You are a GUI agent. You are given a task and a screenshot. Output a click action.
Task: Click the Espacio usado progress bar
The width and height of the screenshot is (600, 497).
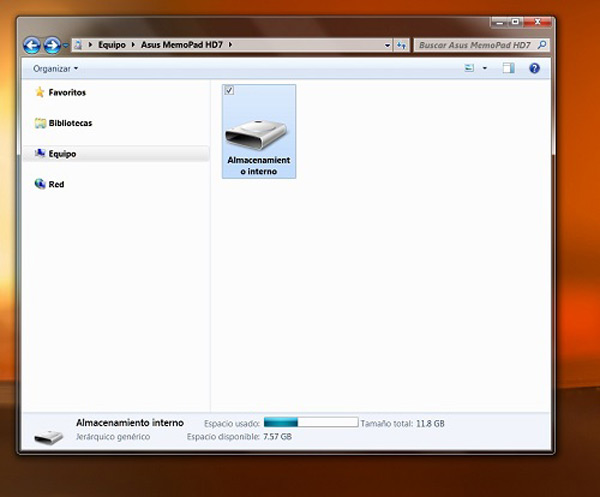tap(311, 422)
